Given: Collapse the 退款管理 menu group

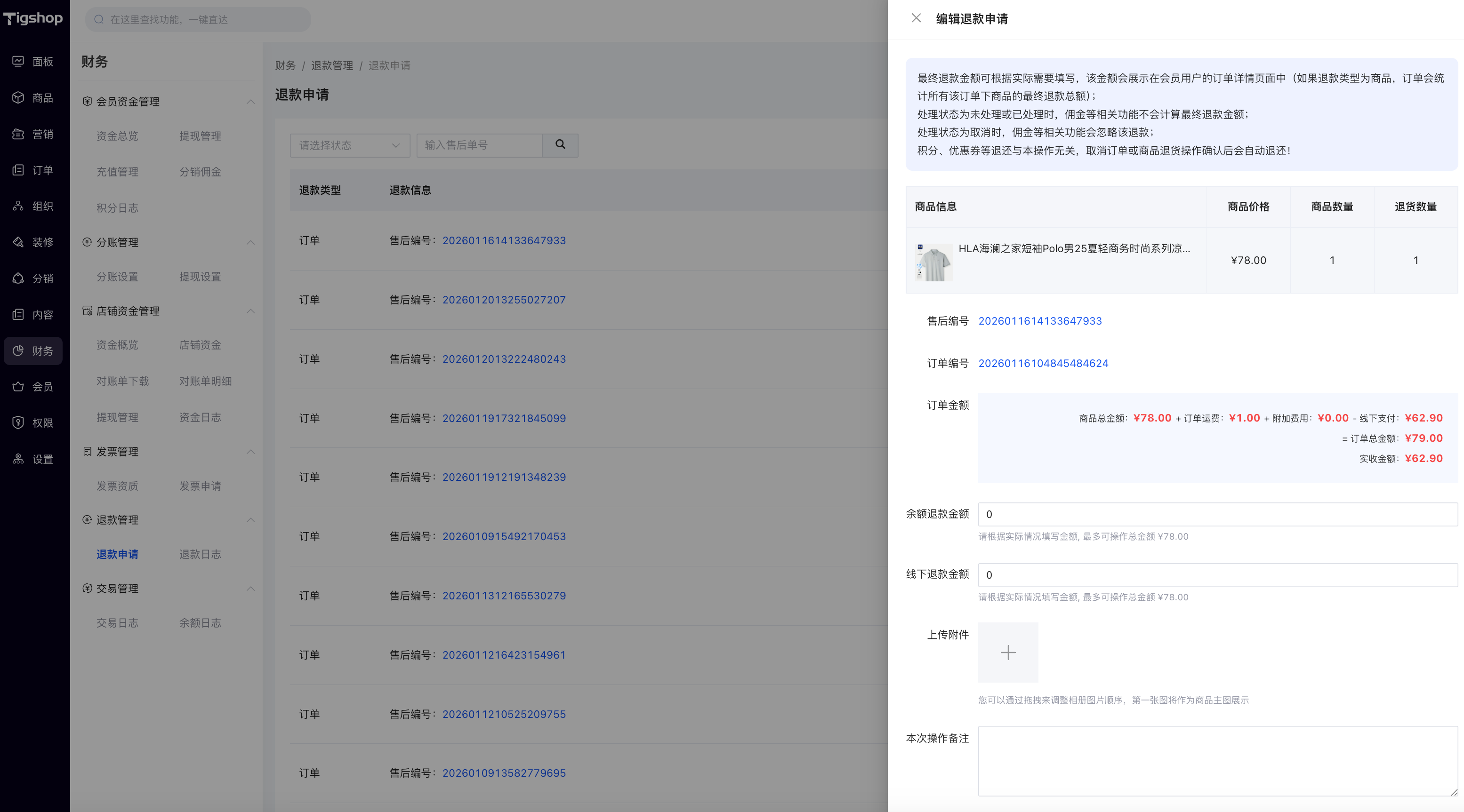Looking at the screenshot, I should (250, 520).
